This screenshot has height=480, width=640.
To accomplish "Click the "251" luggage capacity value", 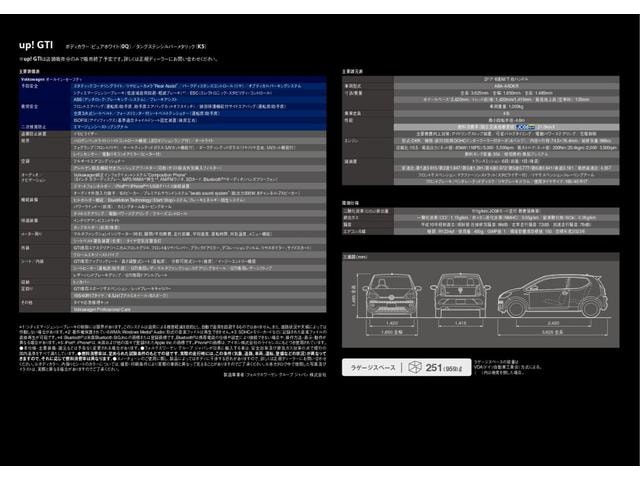I will [x=434, y=368].
